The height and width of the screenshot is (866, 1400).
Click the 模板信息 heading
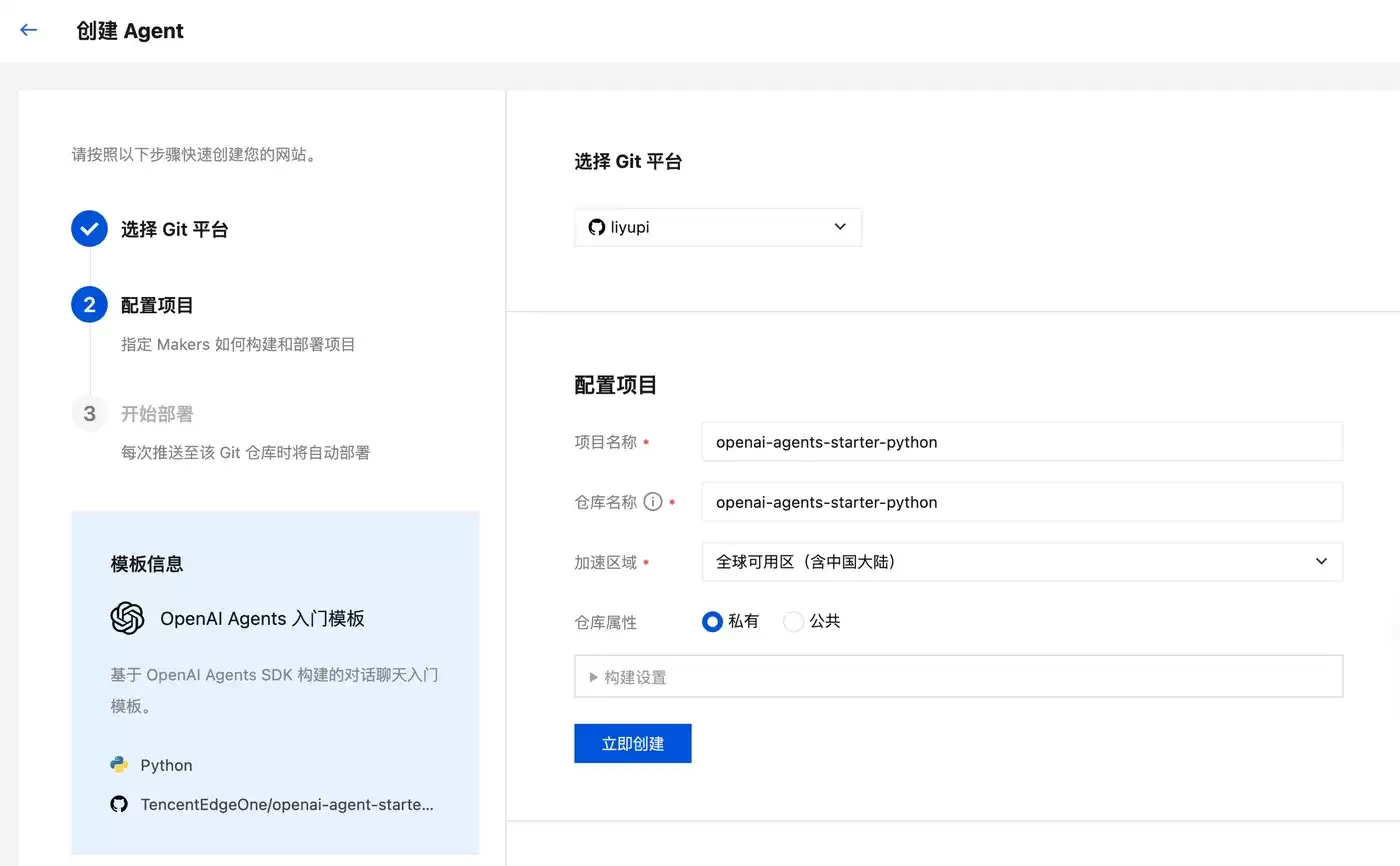147,564
